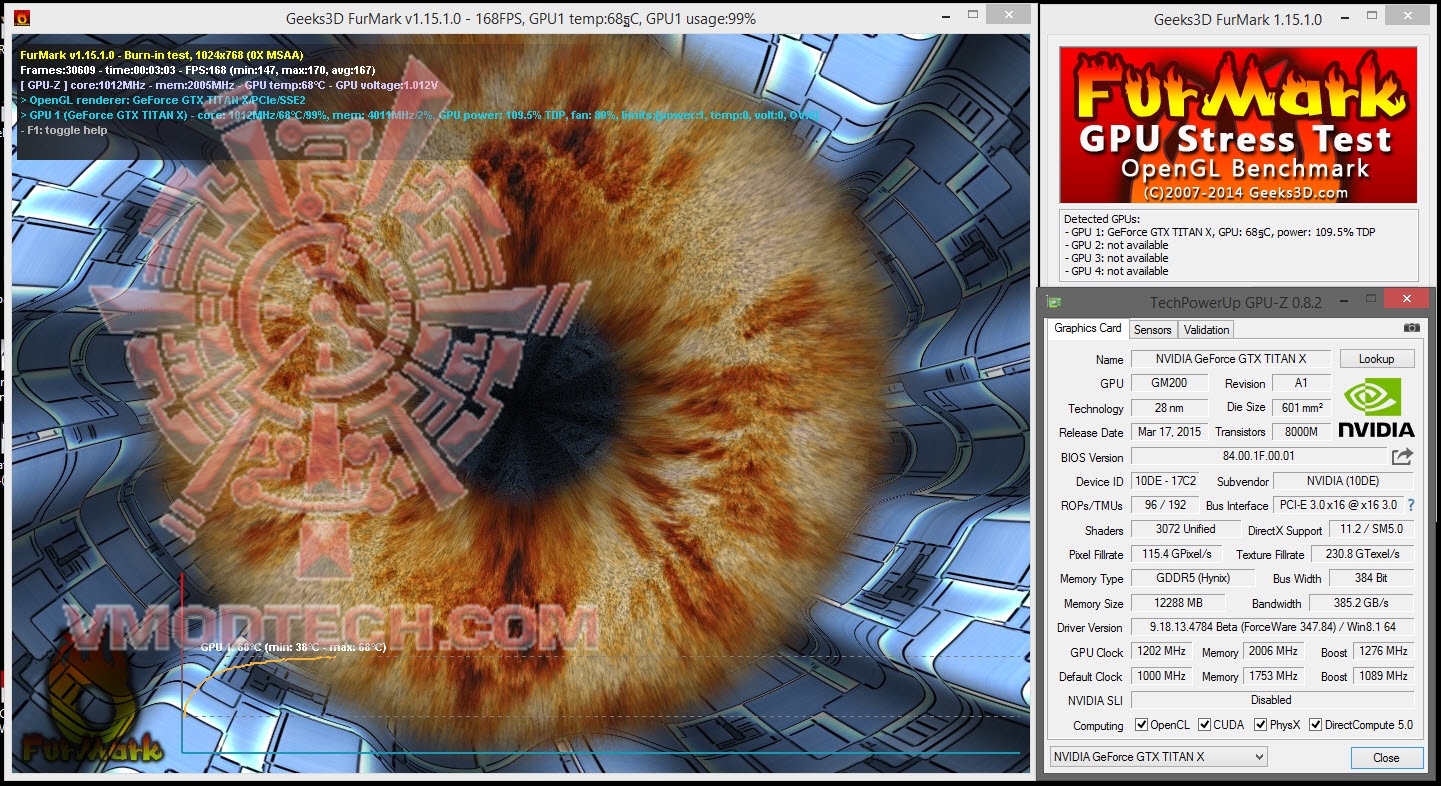Image resolution: width=1441 pixels, height=786 pixels.
Task: Click the "GPU 1: GeForce GTX TITAN X" detected GPU line
Action: (x=1219, y=232)
